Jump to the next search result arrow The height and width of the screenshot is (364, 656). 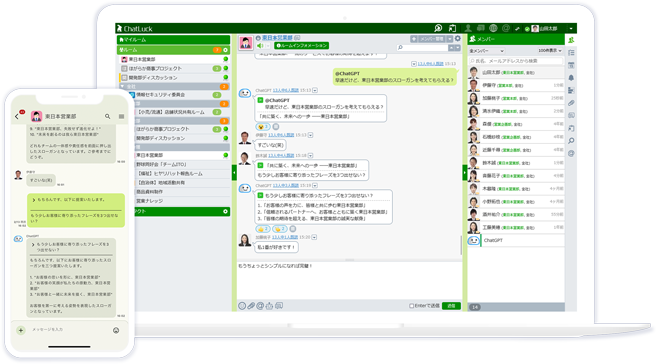coord(457,48)
